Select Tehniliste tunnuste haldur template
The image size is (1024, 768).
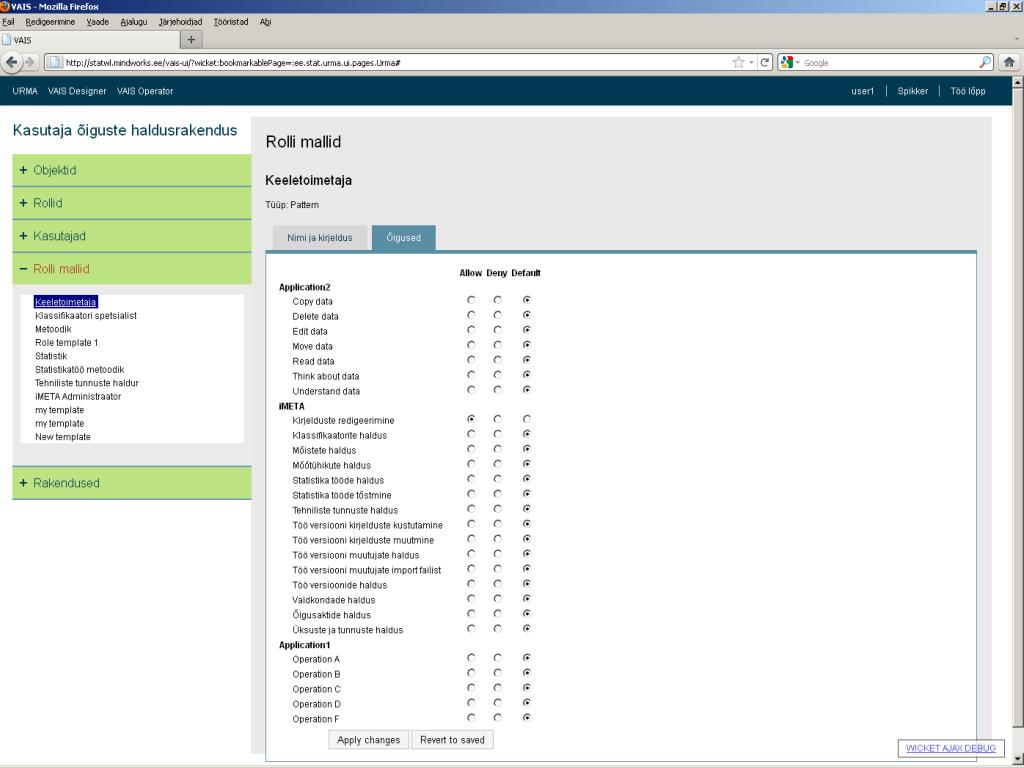(x=87, y=383)
